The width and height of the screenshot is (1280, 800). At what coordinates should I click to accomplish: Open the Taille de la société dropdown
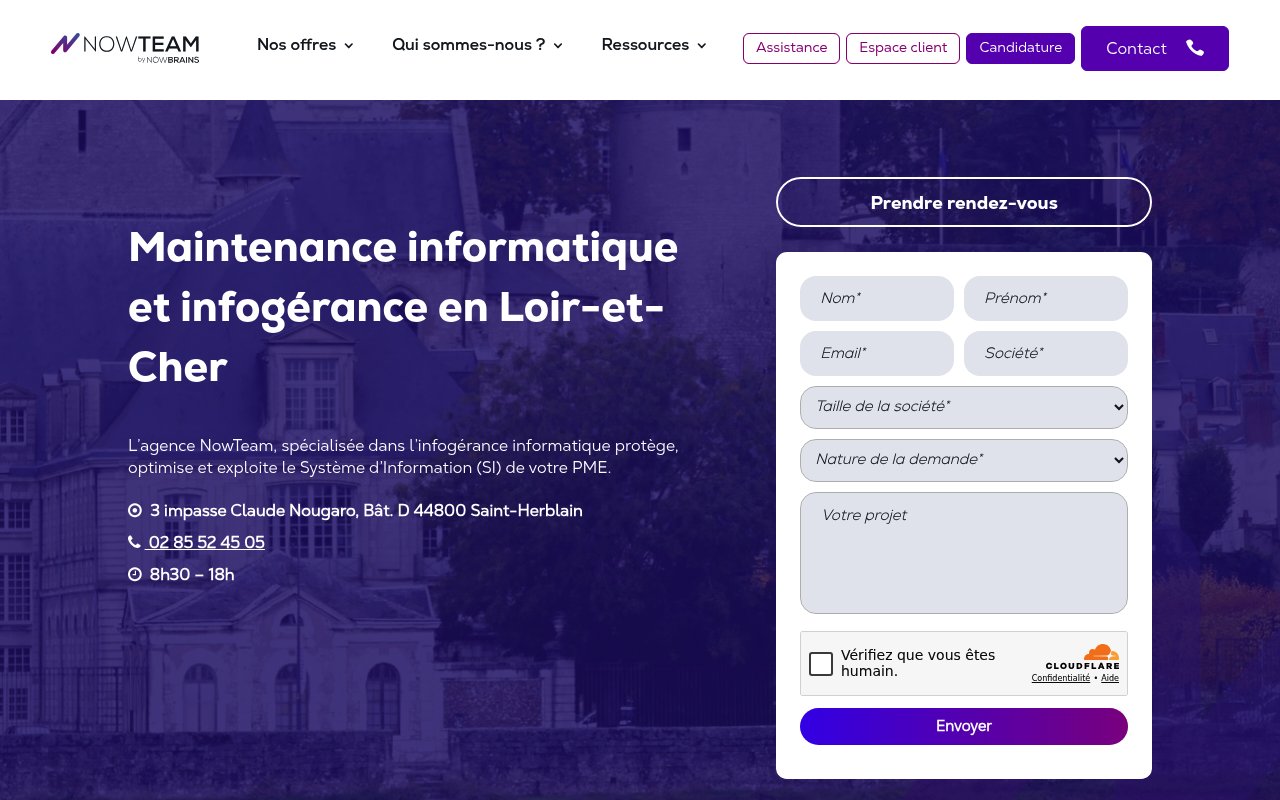(x=964, y=407)
